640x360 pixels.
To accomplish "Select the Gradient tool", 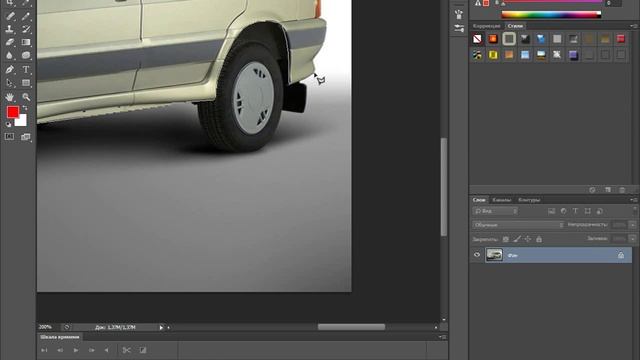I will [26, 42].
